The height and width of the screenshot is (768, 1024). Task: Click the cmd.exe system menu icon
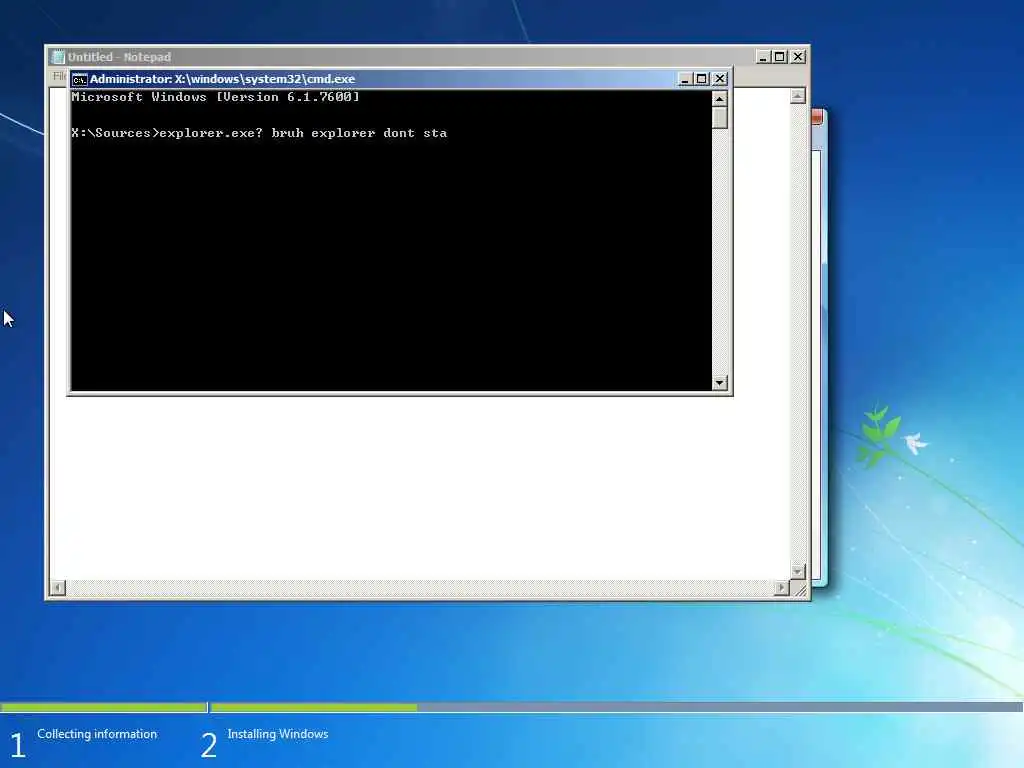(79, 79)
